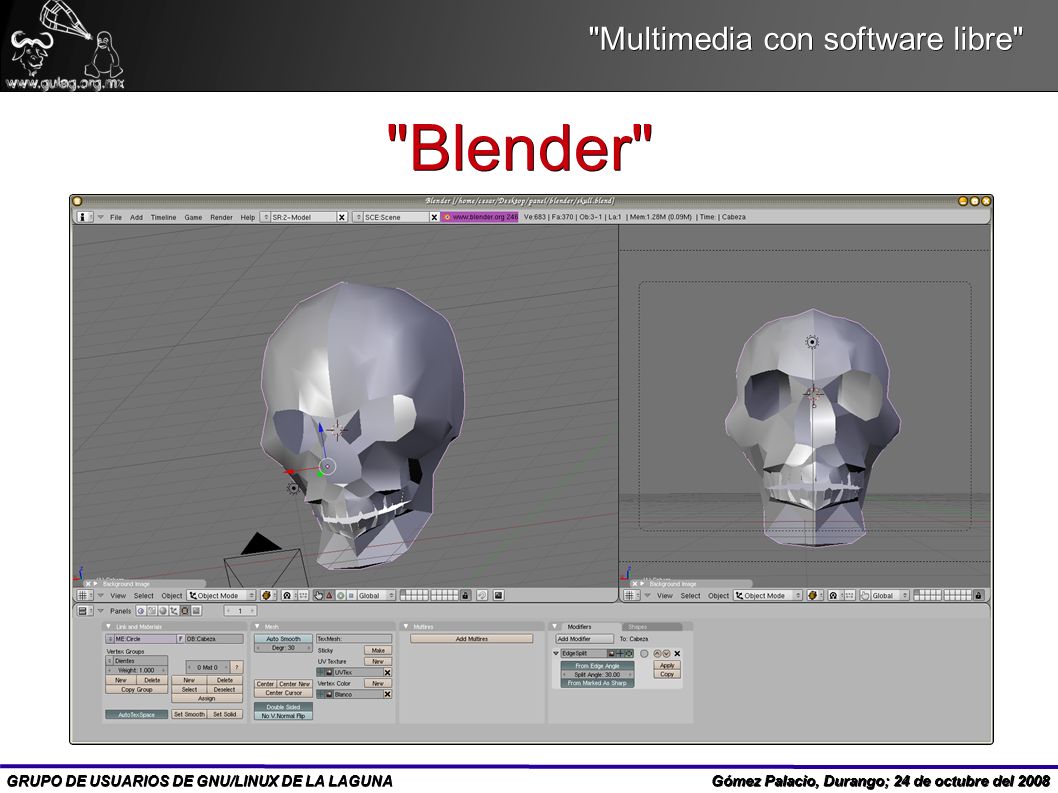Open the info window type selector icon

pyautogui.click(x=84, y=217)
